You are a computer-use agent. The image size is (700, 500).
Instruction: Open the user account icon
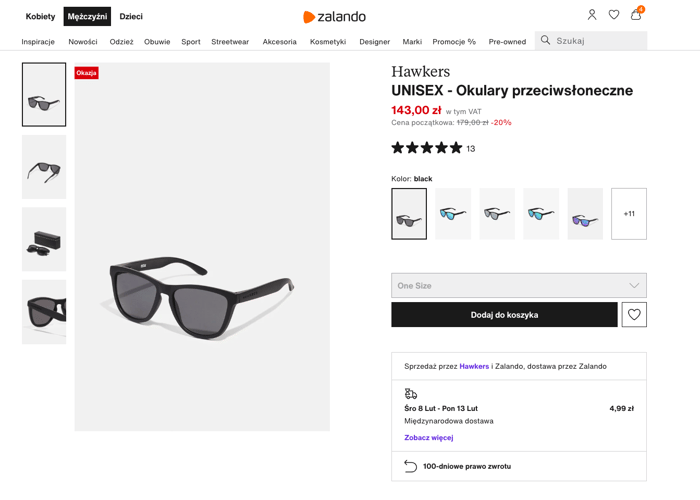tap(592, 15)
